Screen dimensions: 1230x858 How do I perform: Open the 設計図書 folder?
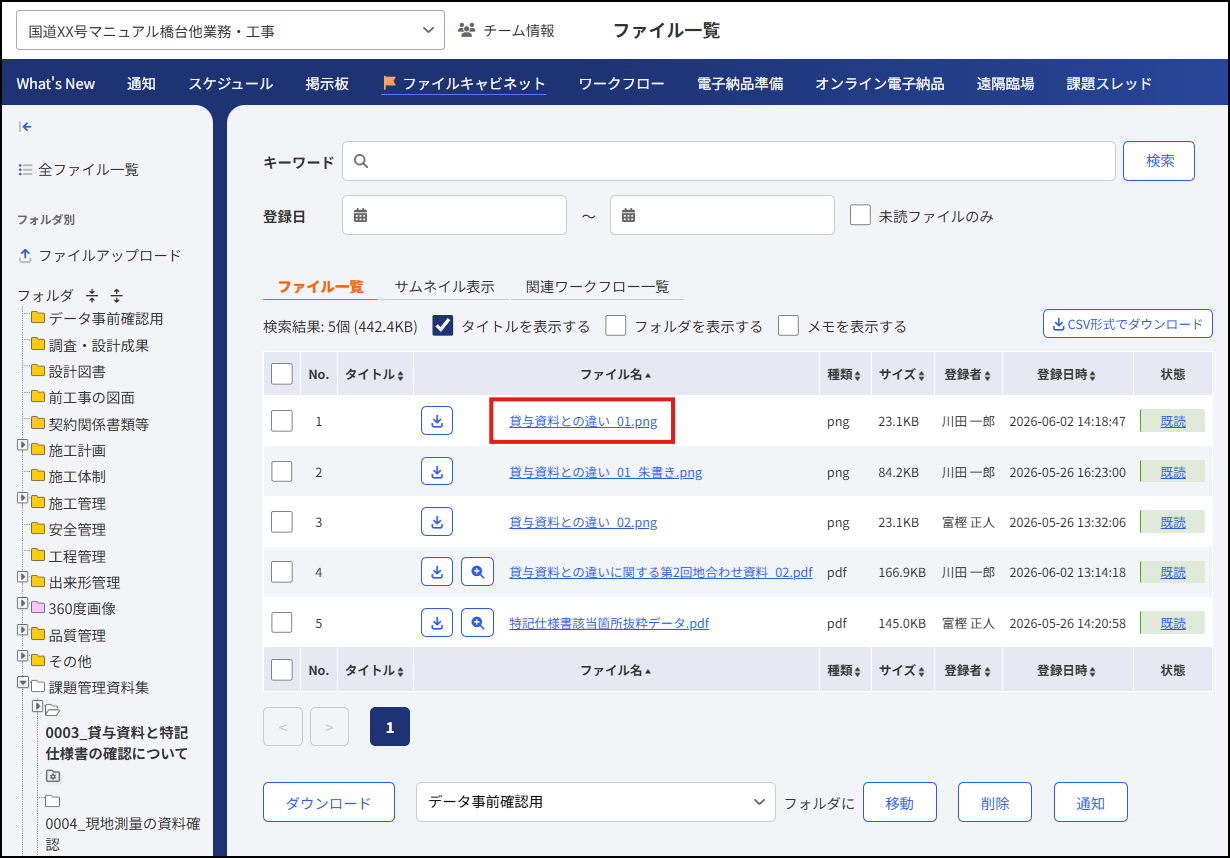click(68, 371)
